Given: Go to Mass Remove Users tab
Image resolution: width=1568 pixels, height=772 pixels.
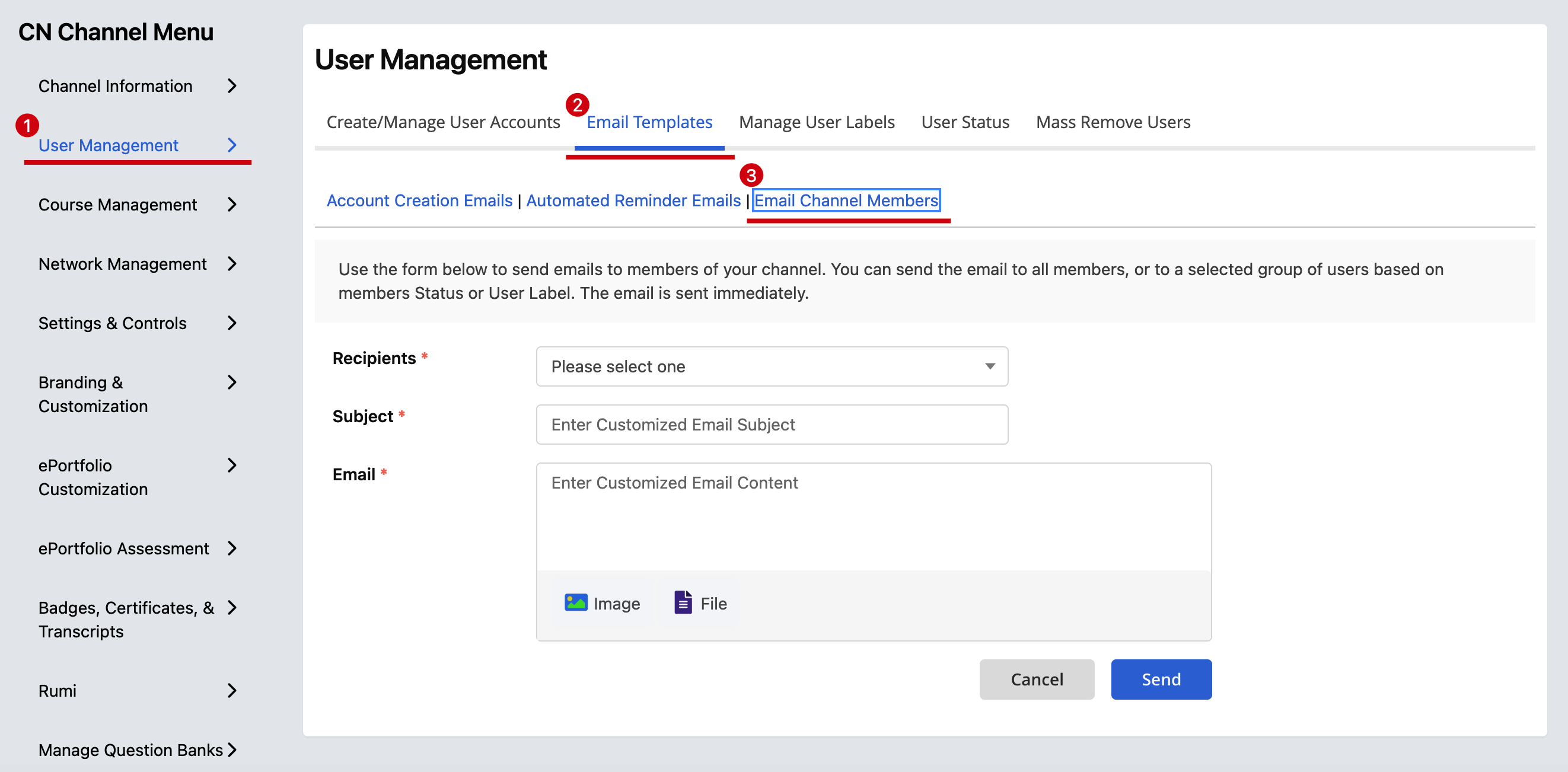Looking at the screenshot, I should 1113,122.
